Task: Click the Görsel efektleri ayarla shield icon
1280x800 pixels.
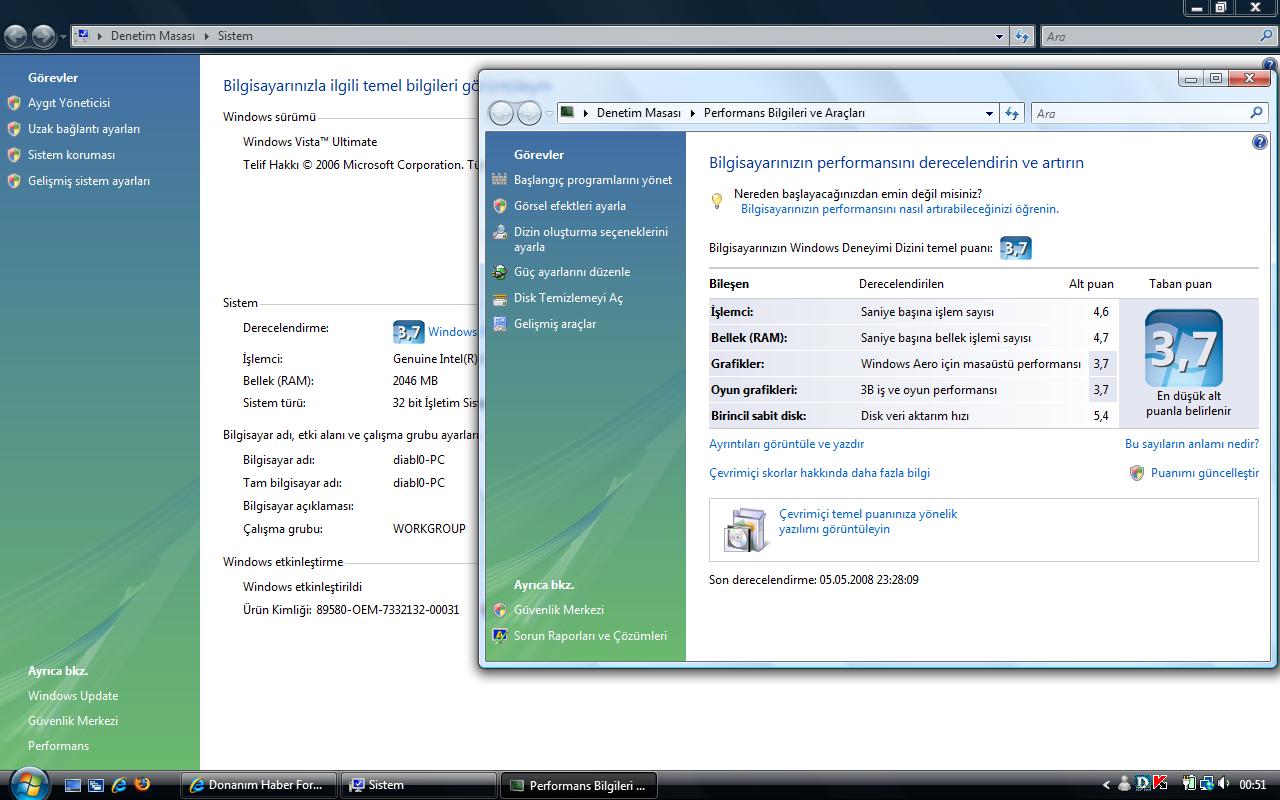Action: pos(500,206)
